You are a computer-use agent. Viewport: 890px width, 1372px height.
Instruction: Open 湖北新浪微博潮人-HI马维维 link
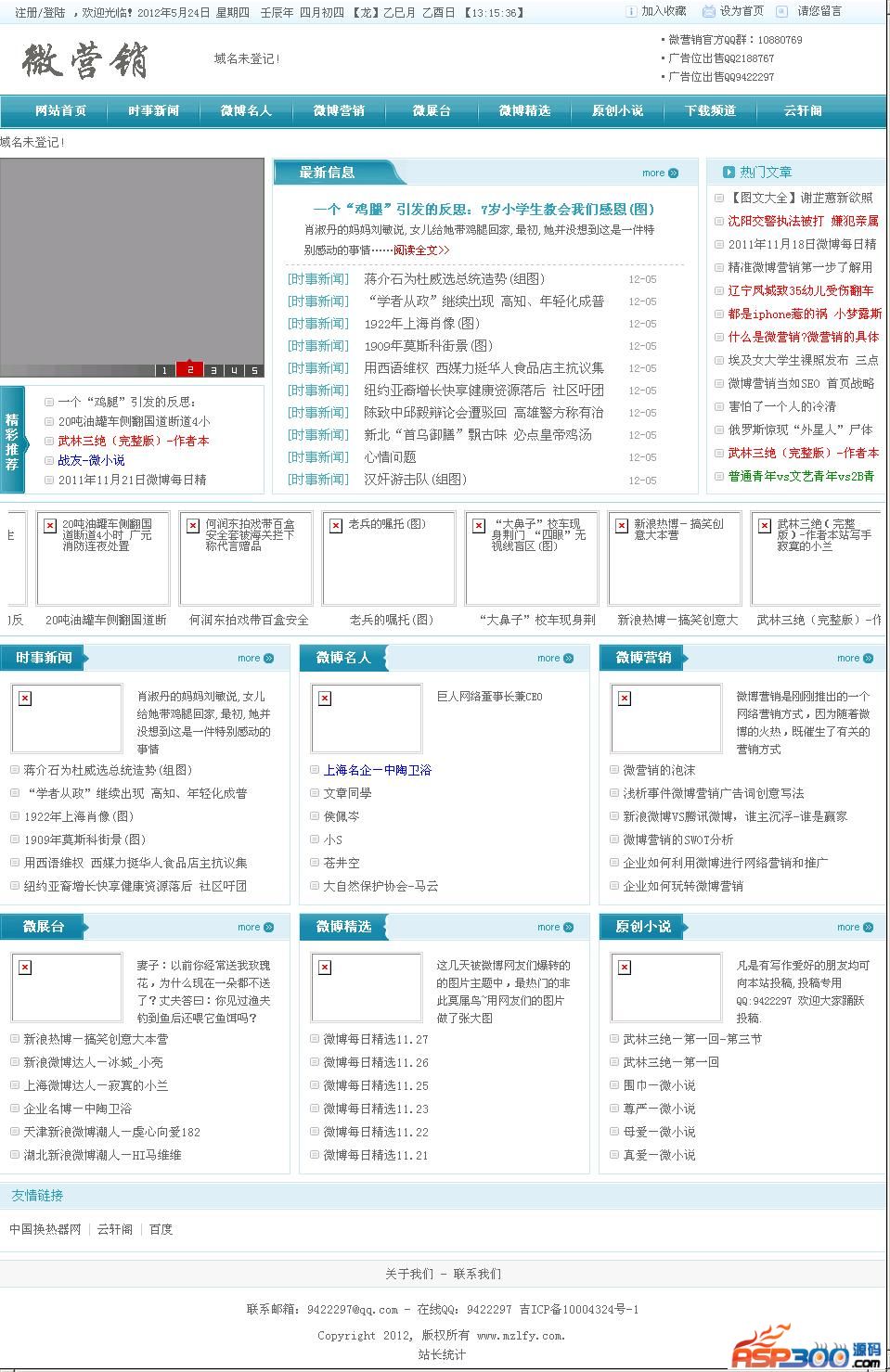[102, 1155]
